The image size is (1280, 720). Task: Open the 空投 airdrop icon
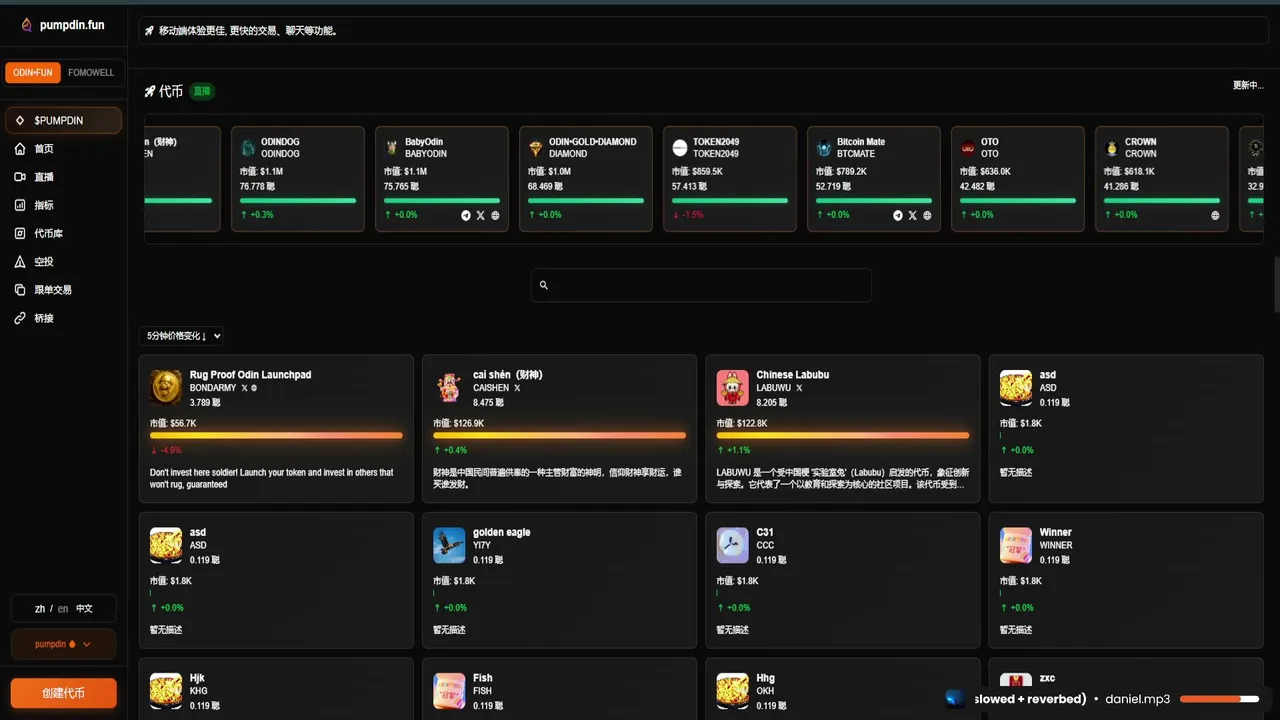coord(20,261)
